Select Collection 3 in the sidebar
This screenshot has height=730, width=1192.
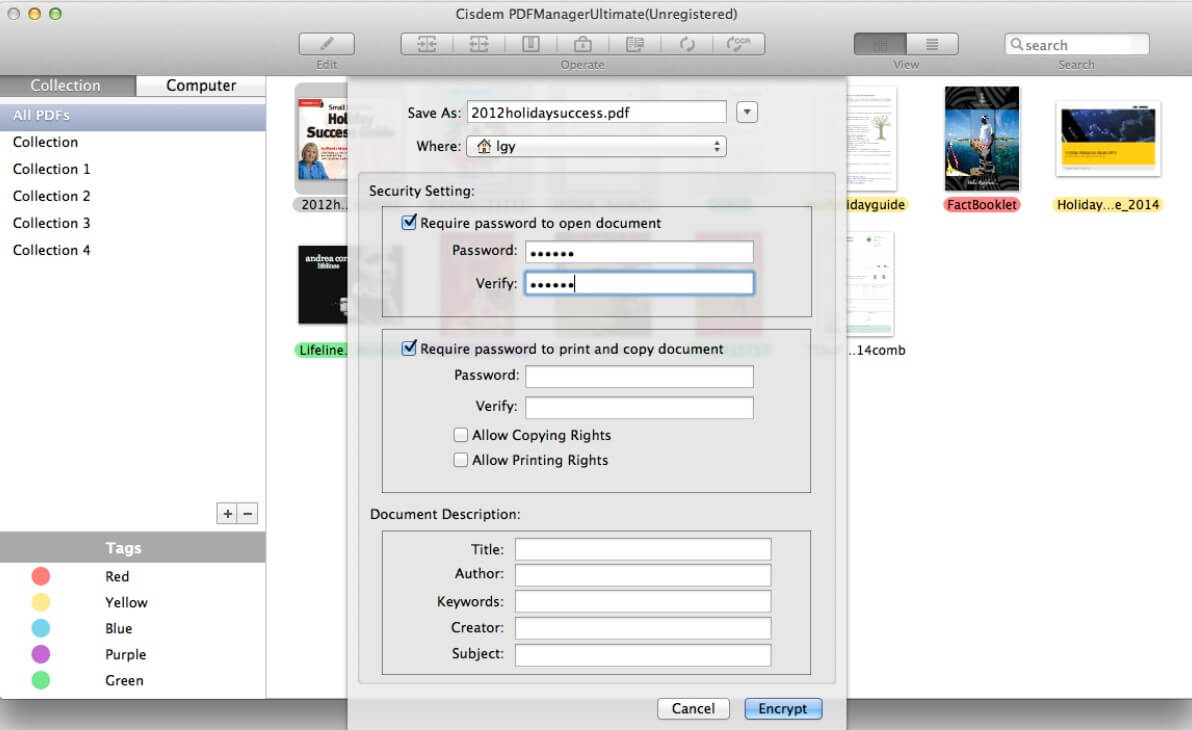51,222
